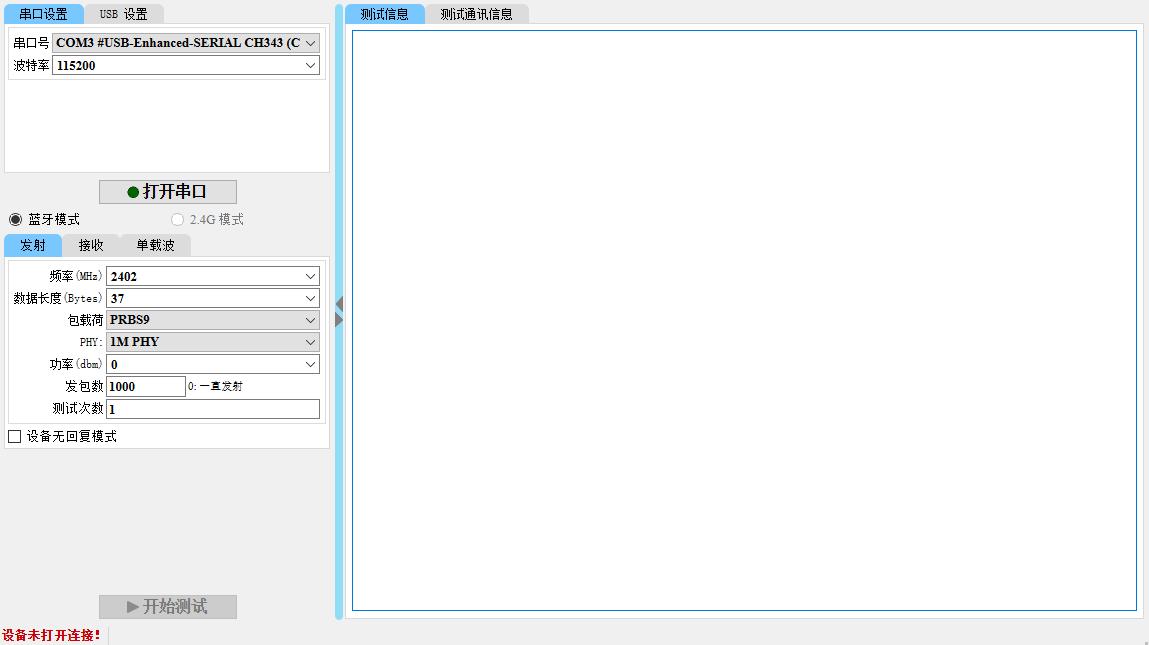
Task: Click the 0: 一直发射 hint text
Action: [215, 386]
